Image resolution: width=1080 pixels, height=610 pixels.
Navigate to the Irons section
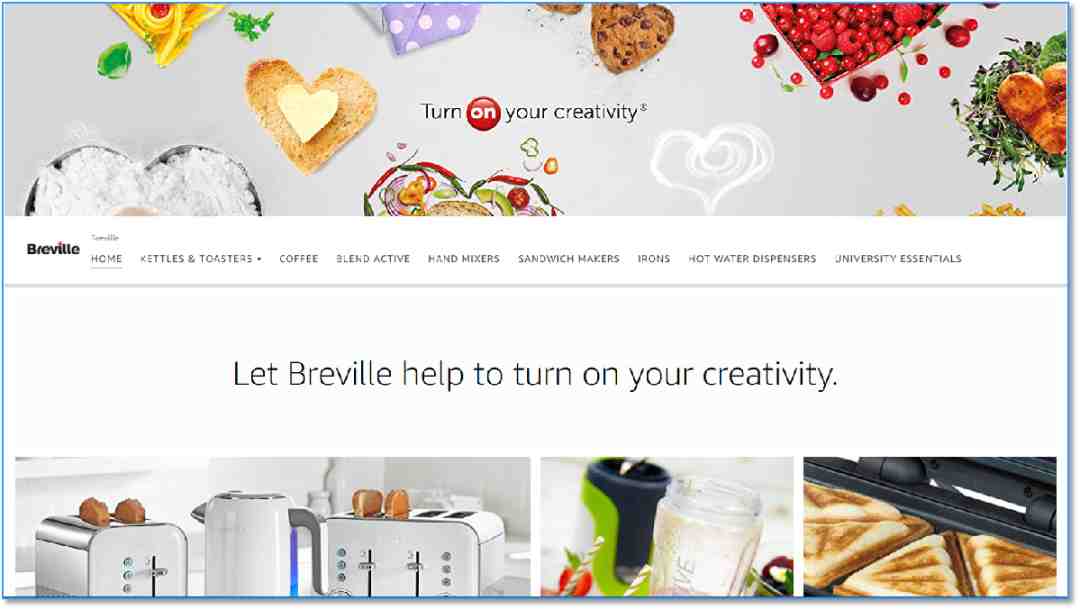654,259
